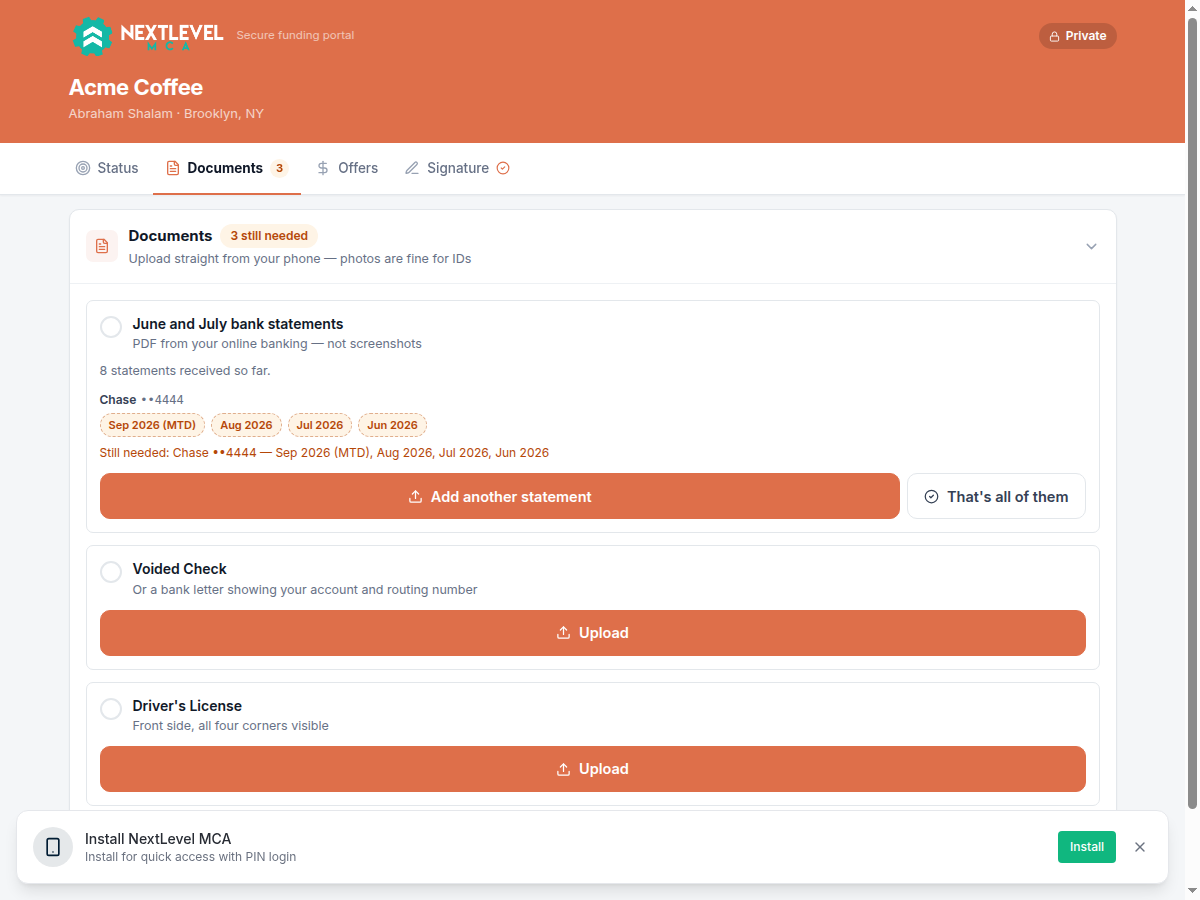Image resolution: width=1200 pixels, height=900 pixels.
Task: Mark June and July bank statements circle
Action: click(x=111, y=327)
